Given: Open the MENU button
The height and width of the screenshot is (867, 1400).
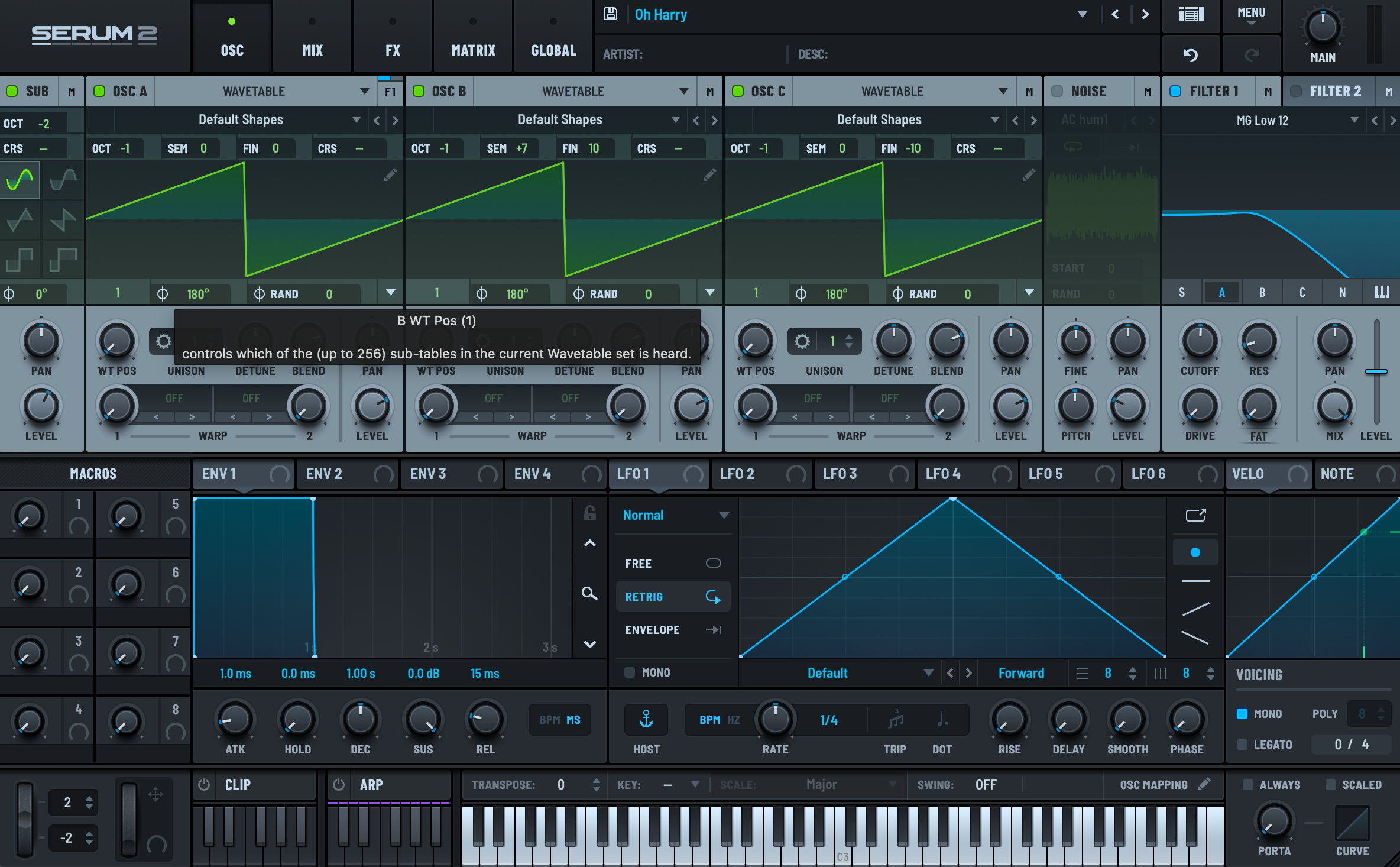Looking at the screenshot, I should point(1251,15).
